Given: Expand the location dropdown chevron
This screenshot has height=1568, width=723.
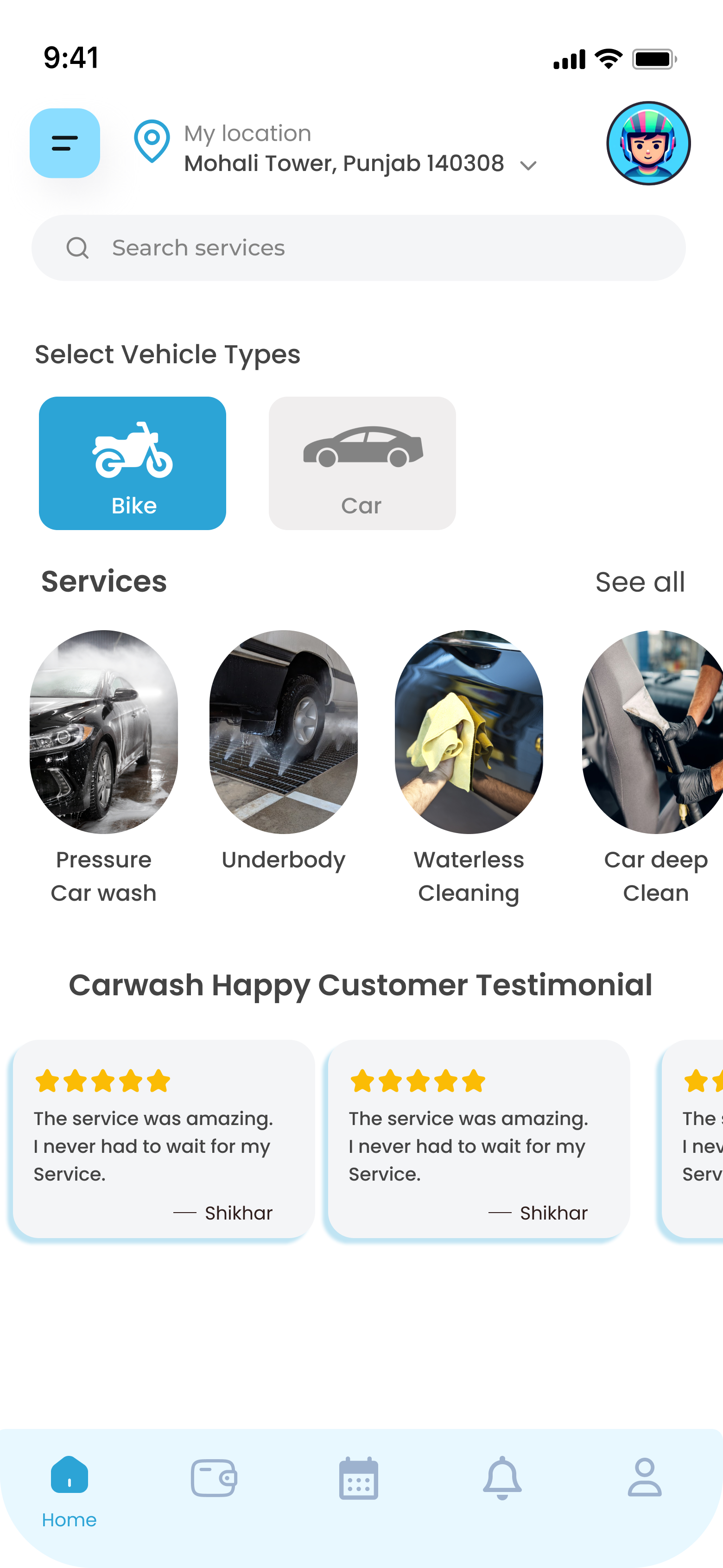Looking at the screenshot, I should pyautogui.click(x=528, y=165).
